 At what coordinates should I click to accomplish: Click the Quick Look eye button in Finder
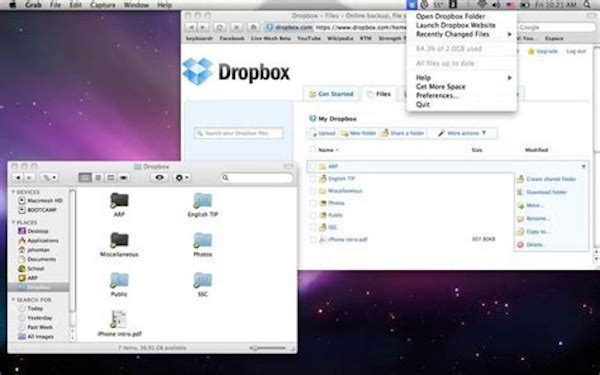pos(160,178)
